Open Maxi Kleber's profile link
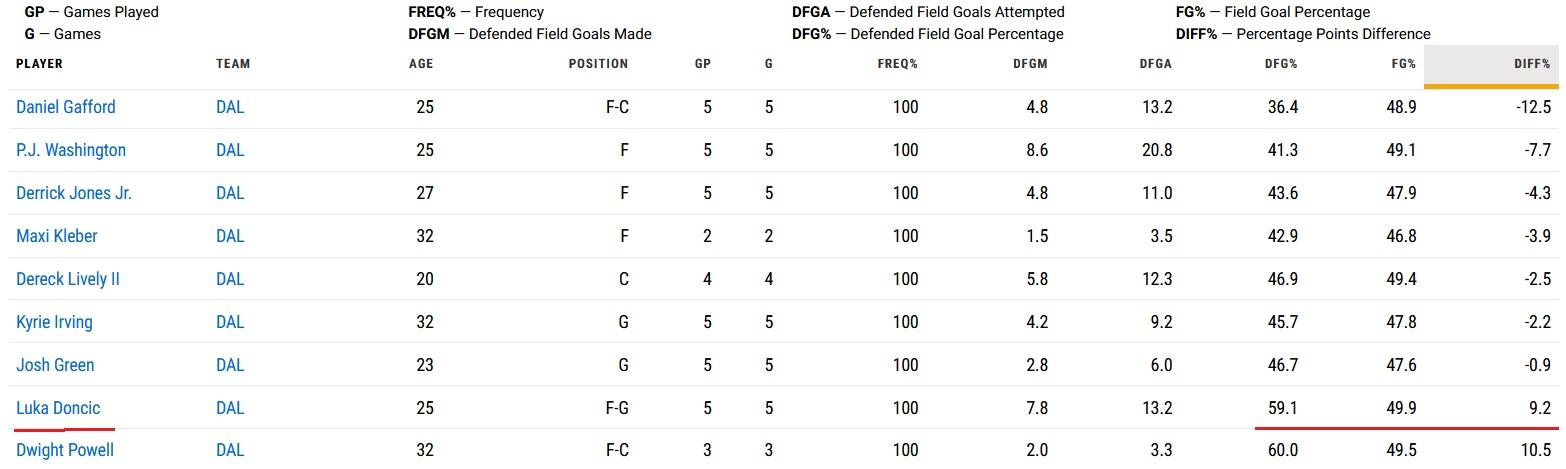 57,236
